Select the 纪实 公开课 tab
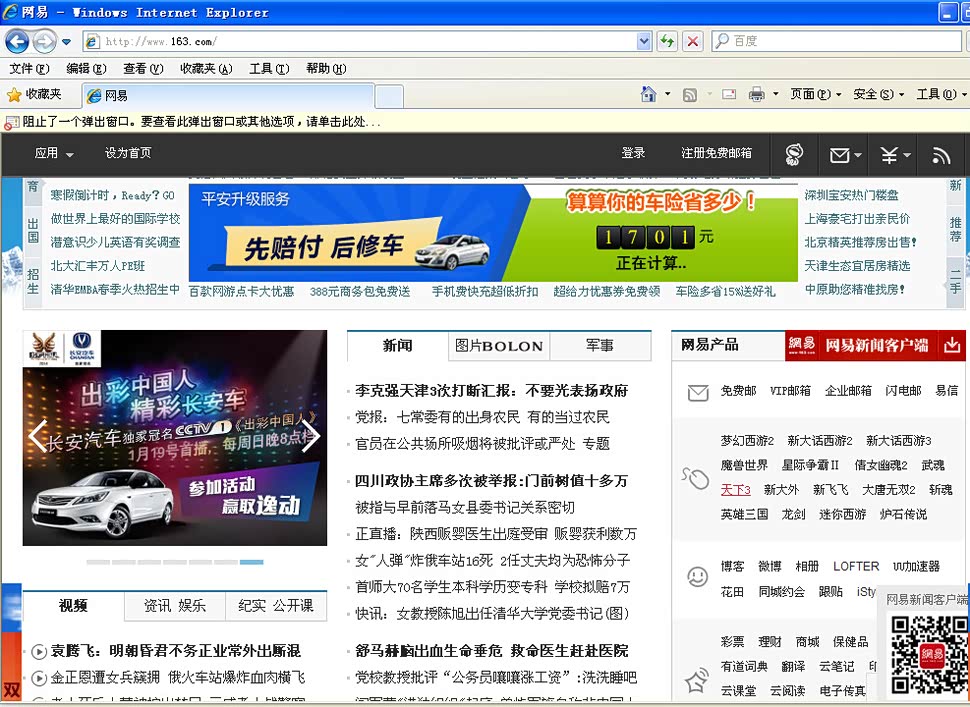970x707 pixels. (276, 606)
